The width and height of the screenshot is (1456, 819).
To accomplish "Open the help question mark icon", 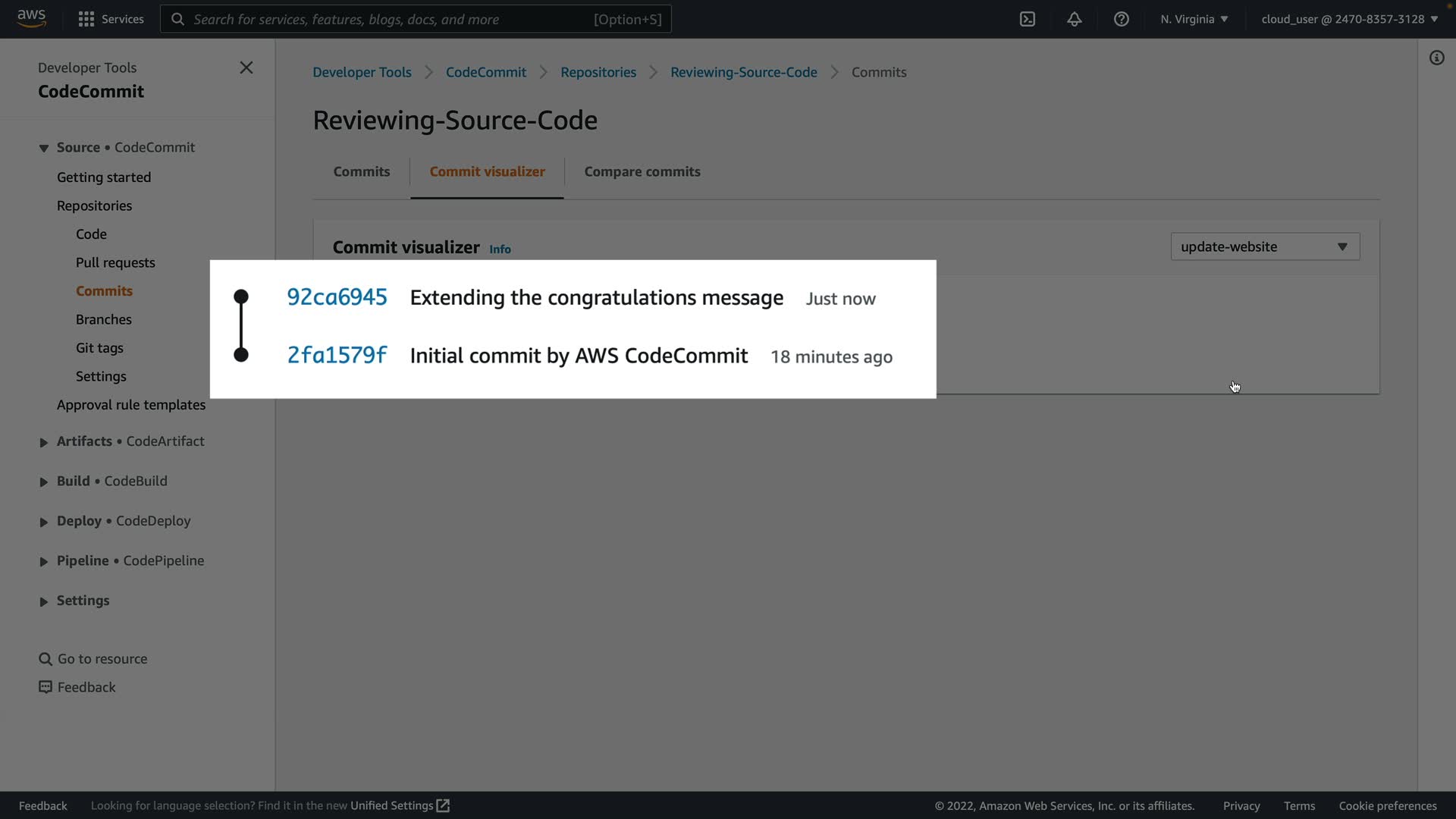I will click(1122, 19).
